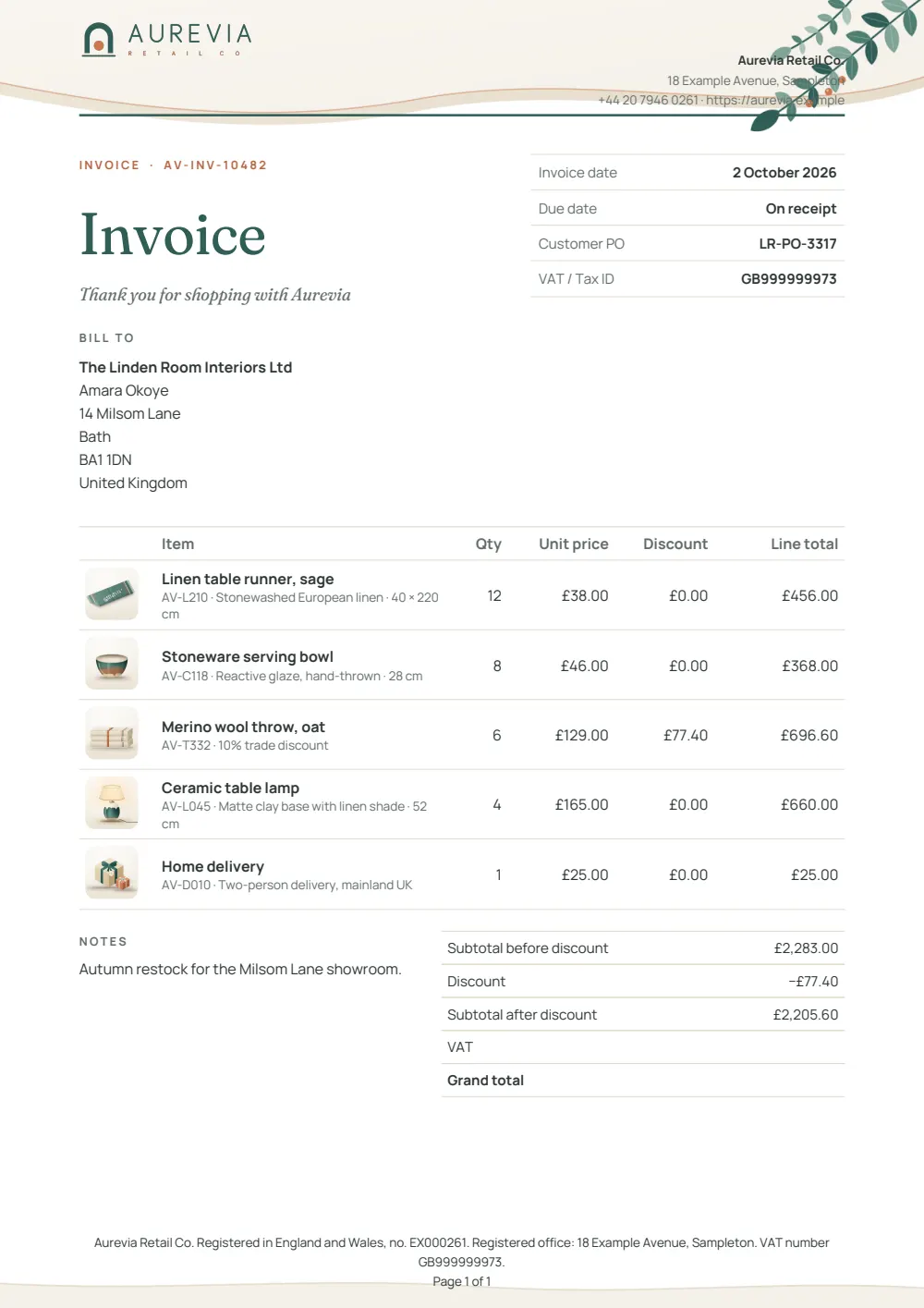Click the £456.00 line total
The width and height of the screenshot is (924, 1308).
tap(810, 596)
